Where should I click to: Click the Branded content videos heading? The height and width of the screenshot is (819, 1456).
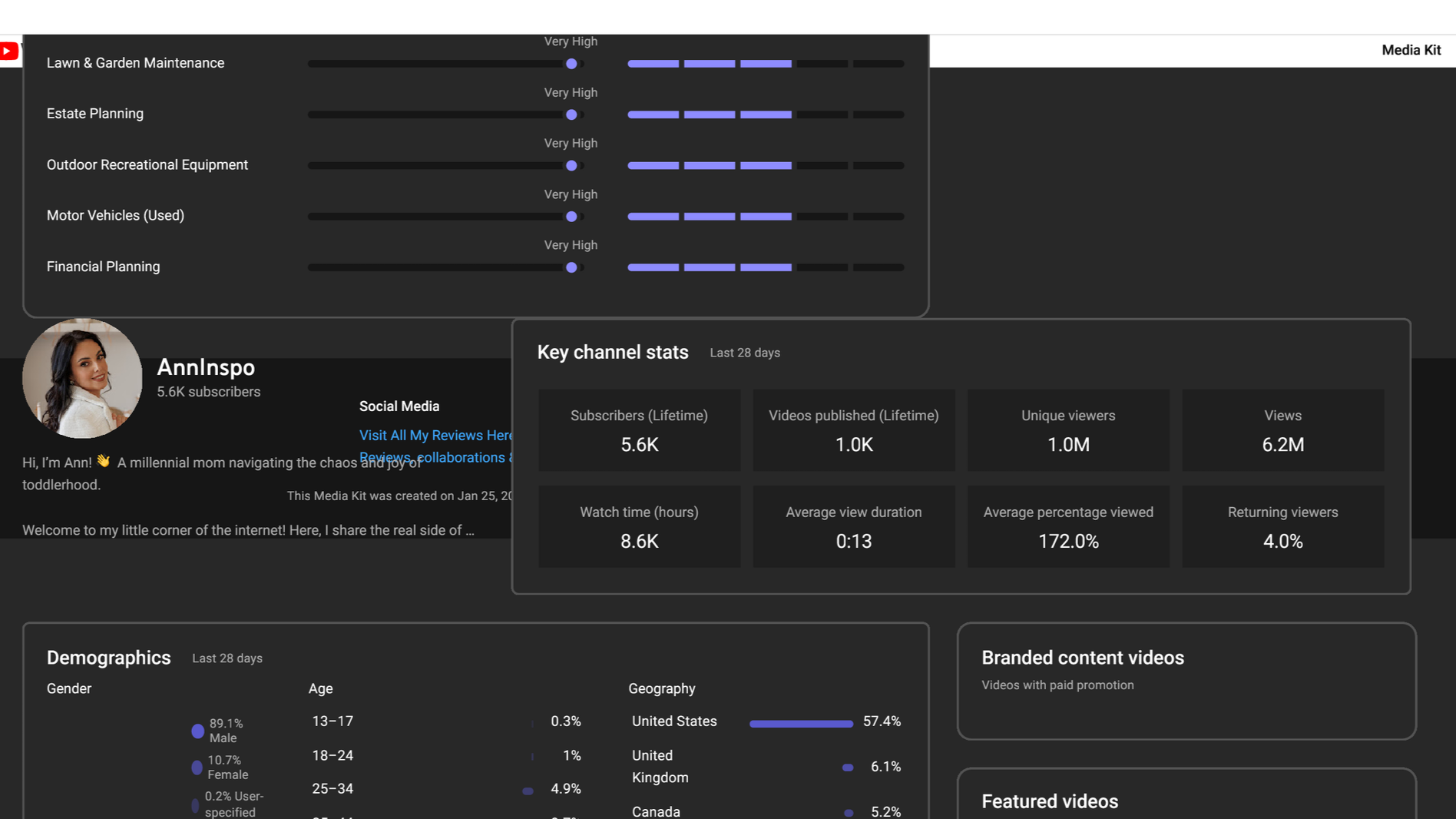pyautogui.click(x=1083, y=658)
